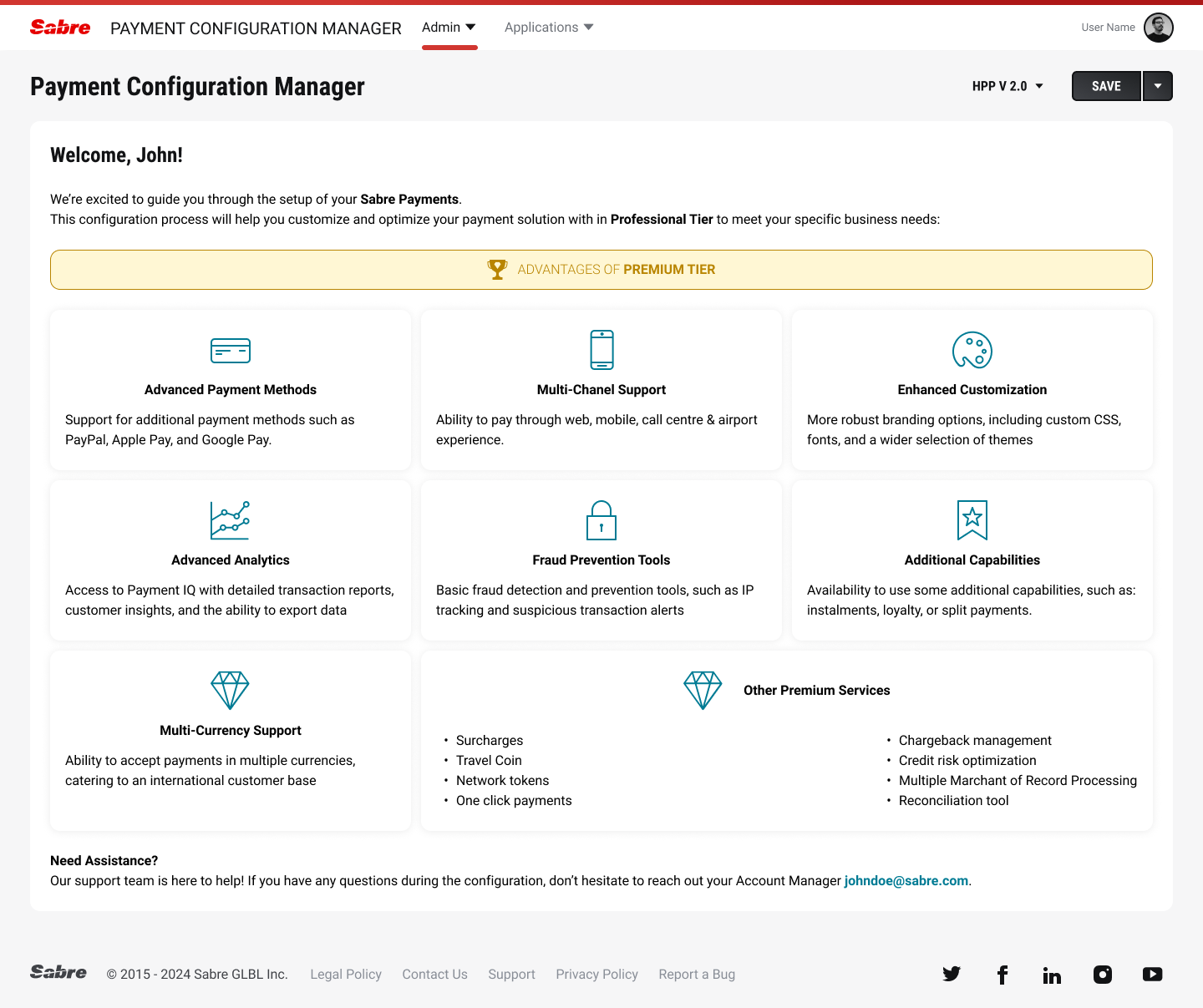Open the Admin menu
Viewport: 1203px width, 1008px height.
pos(449,28)
